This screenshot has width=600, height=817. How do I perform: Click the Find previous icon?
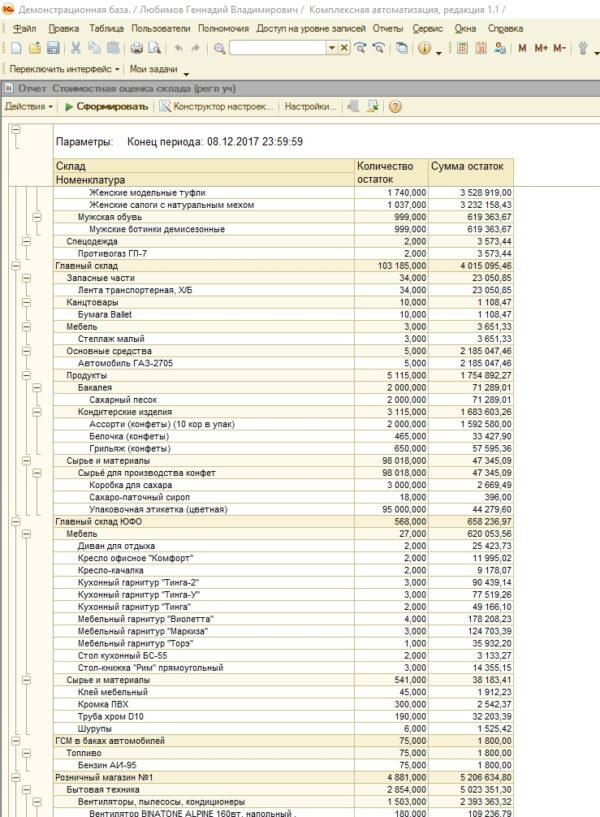tap(379, 48)
